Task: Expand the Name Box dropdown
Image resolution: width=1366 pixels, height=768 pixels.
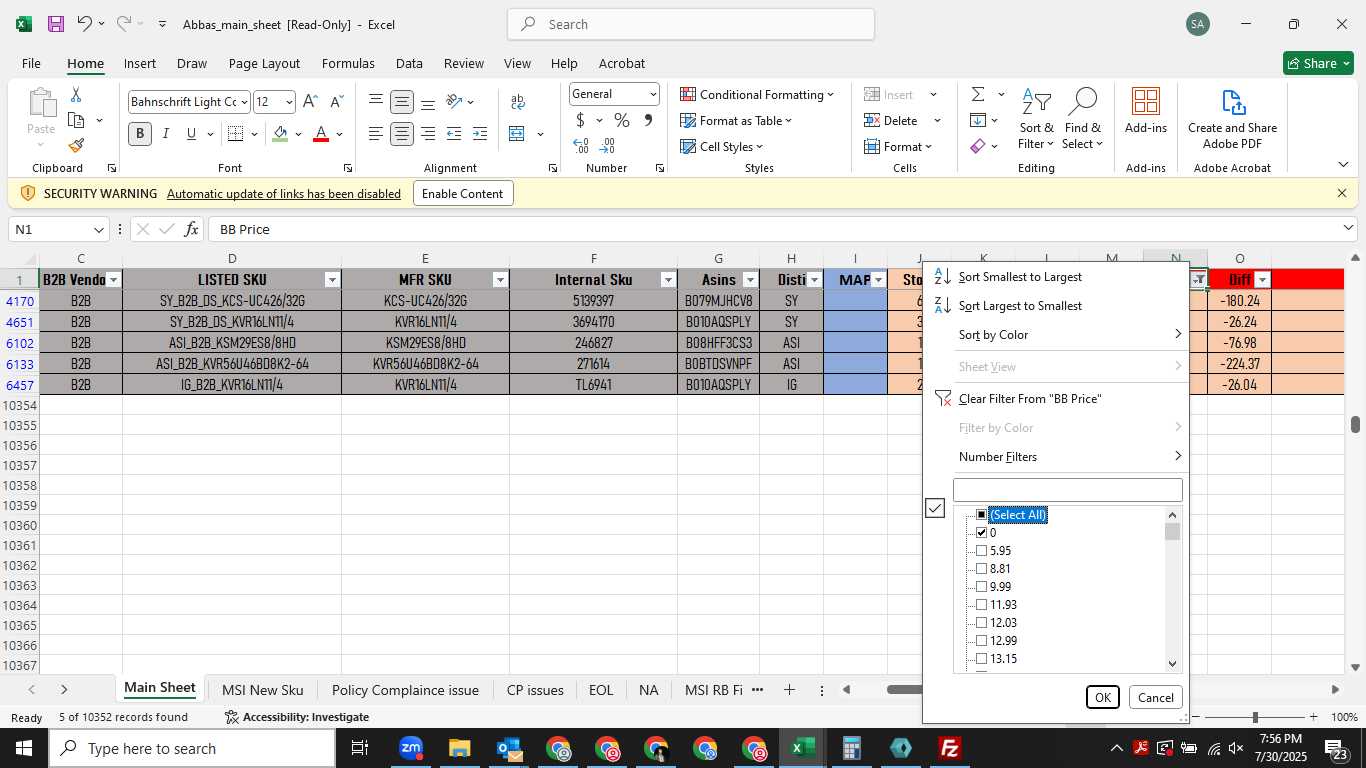Action: tap(98, 229)
